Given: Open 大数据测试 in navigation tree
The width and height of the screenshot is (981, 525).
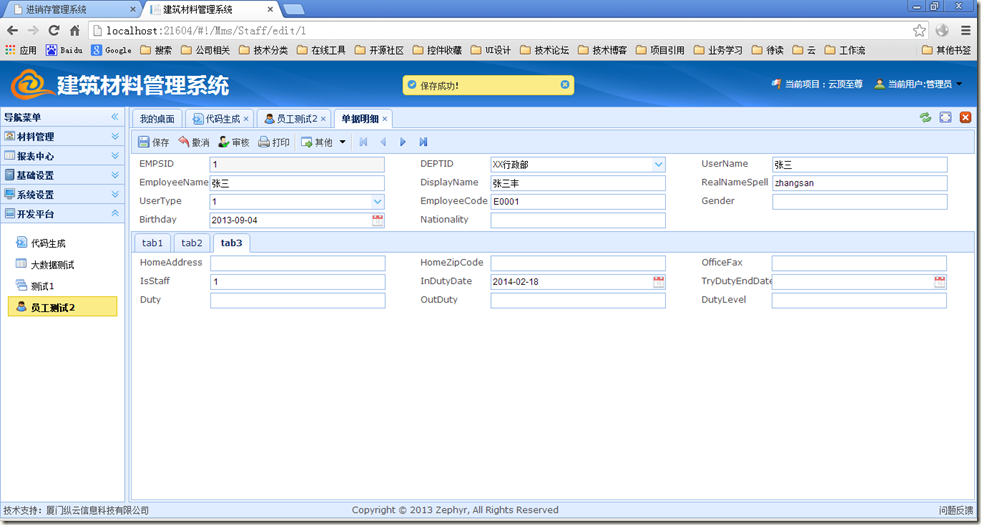Looking at the screenshot, I should 52,264.
